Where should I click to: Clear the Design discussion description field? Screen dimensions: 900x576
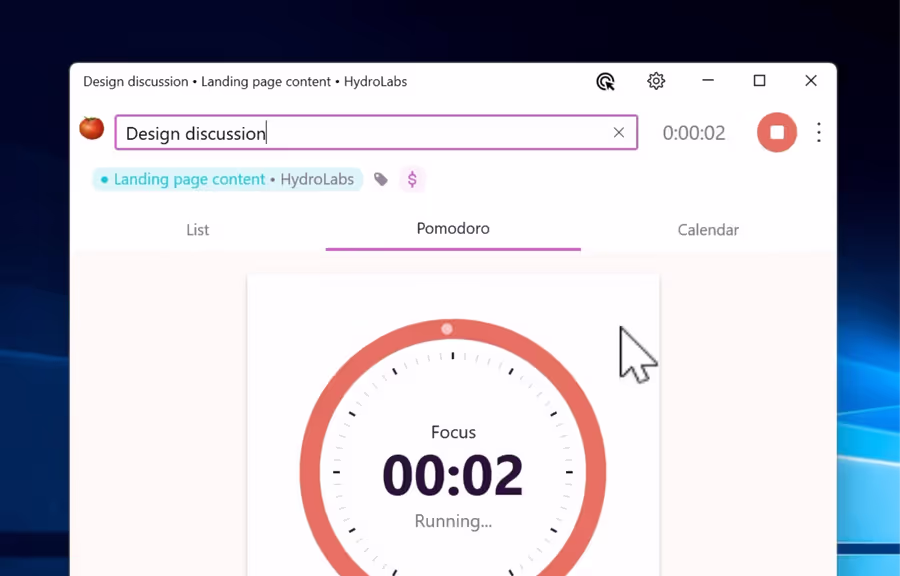(619, 133)
